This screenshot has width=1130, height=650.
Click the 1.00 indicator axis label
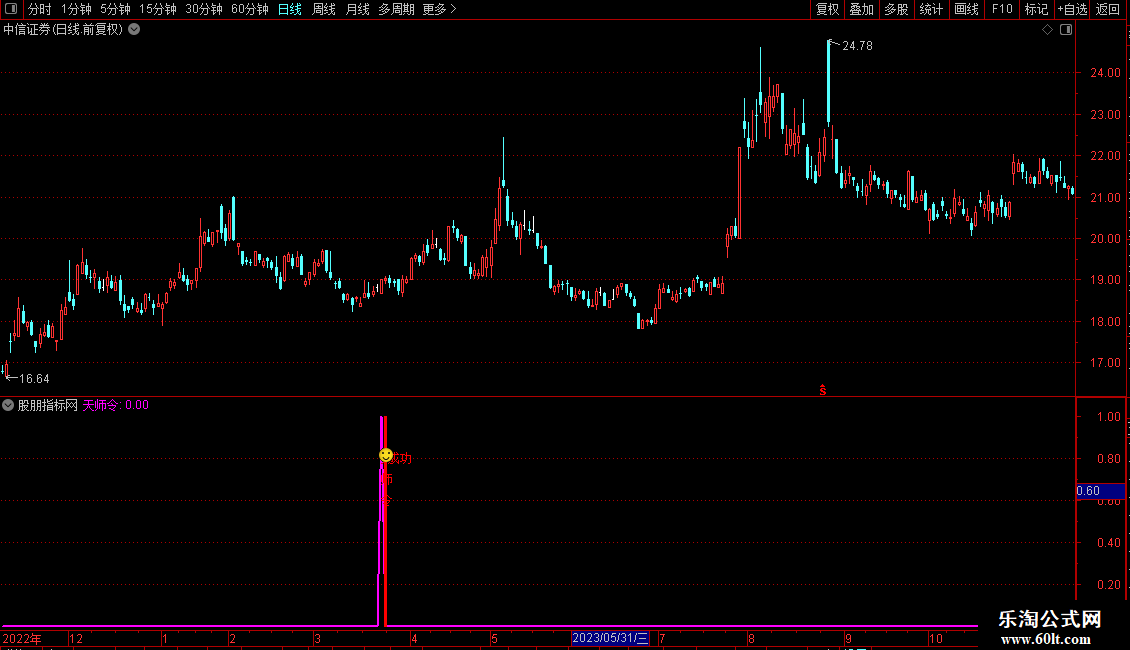tap(1108, 417)
